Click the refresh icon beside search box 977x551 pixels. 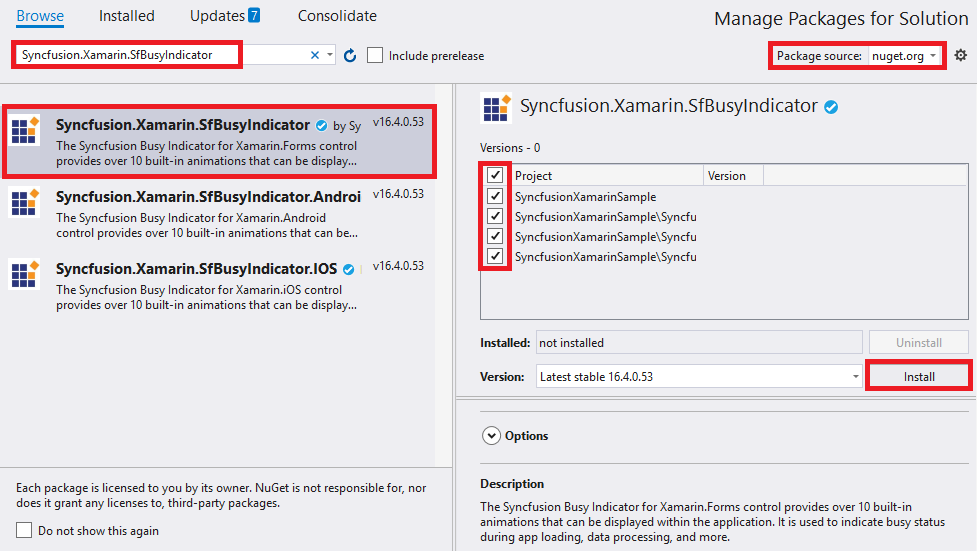pyautogui.click(x=350, y=56)
